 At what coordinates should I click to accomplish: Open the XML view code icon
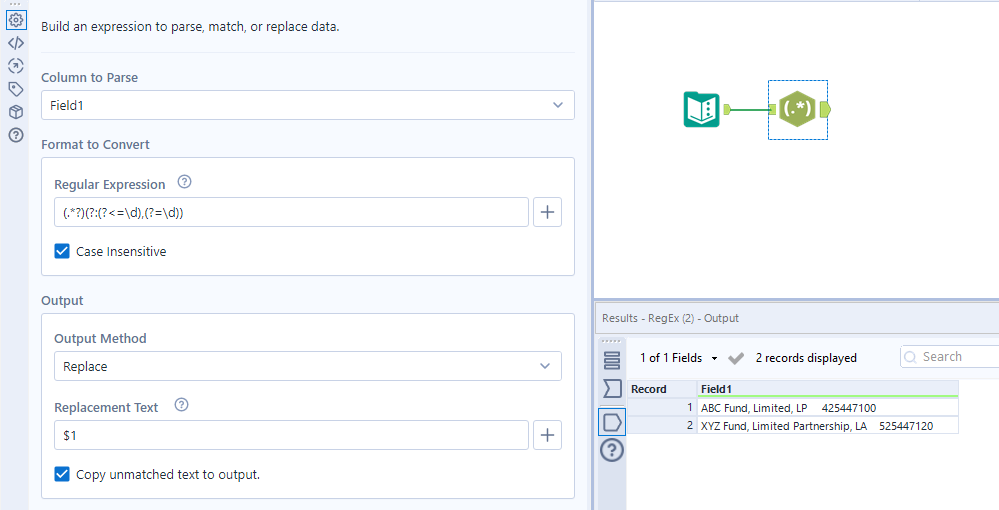(16, 43)
